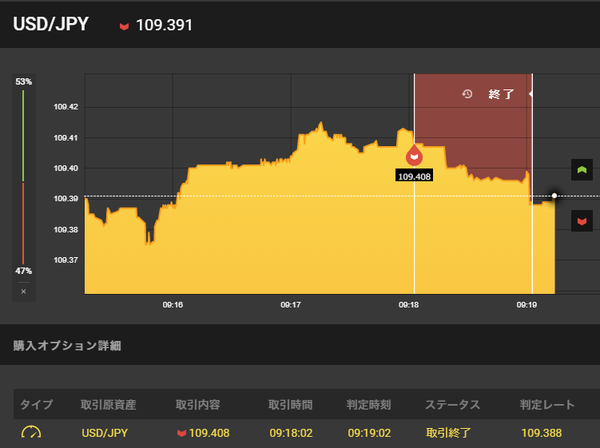Click the 09:16 time axis label

(x=173, y=305)
